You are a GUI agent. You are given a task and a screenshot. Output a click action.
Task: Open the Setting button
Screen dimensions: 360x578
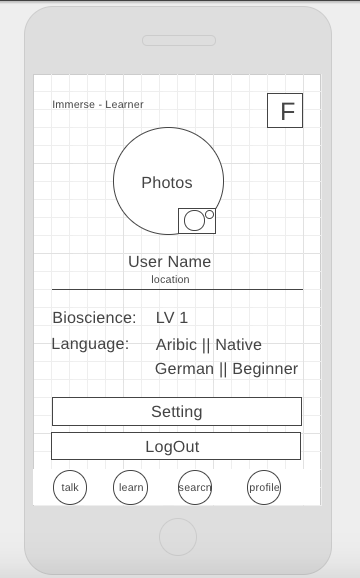coord(177,411)
